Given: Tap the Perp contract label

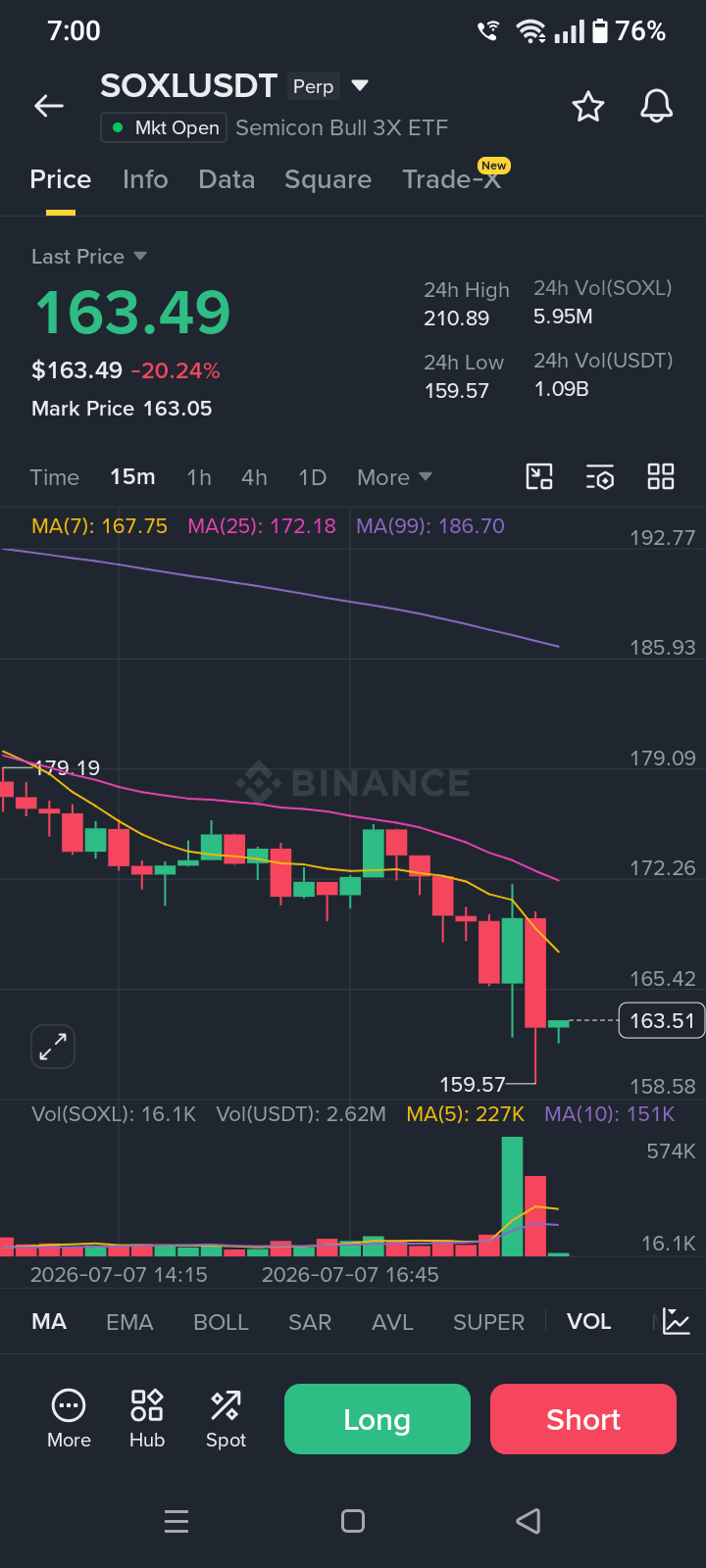Looking at the screenshot, I should click(314, 86).
